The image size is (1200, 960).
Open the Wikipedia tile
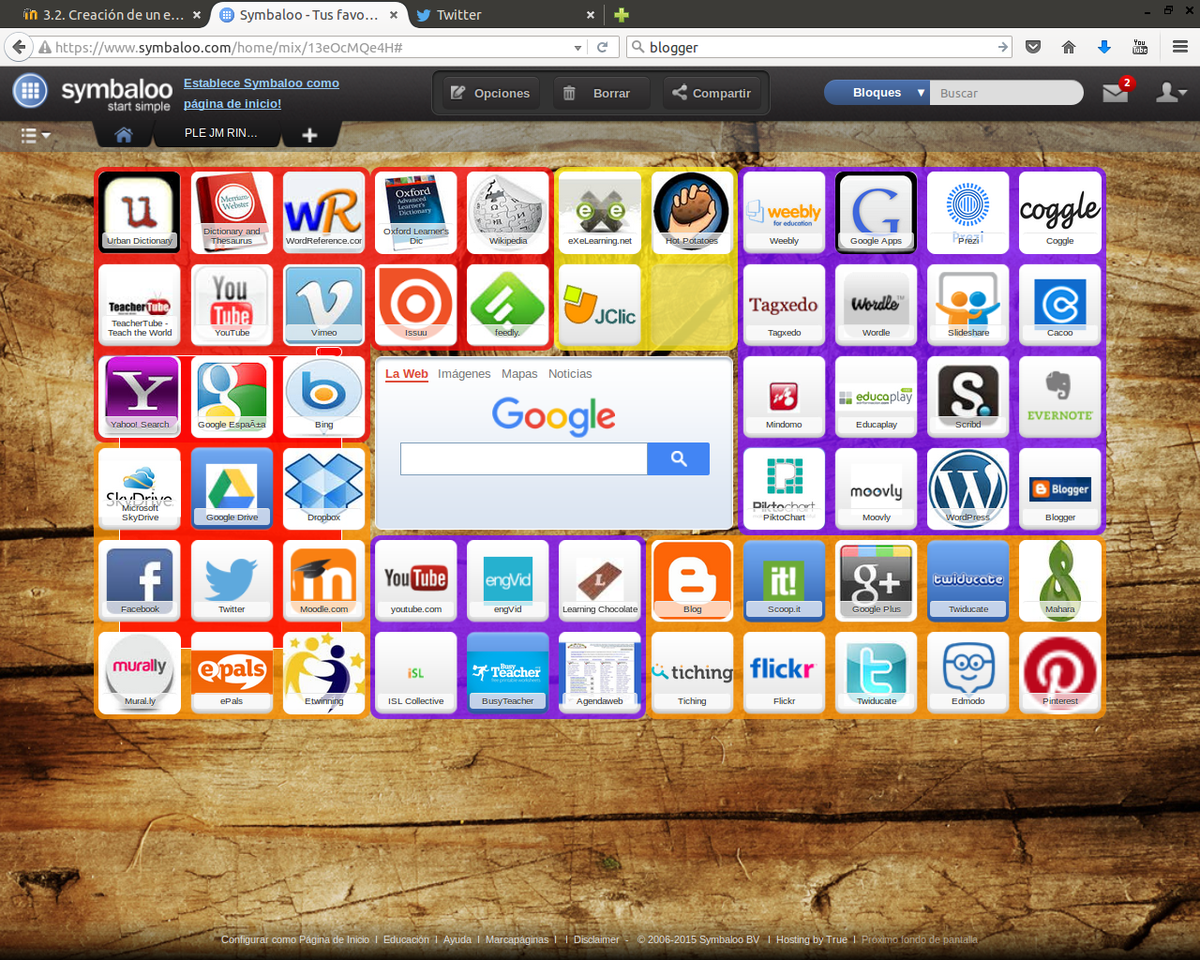tap(508, 212)
